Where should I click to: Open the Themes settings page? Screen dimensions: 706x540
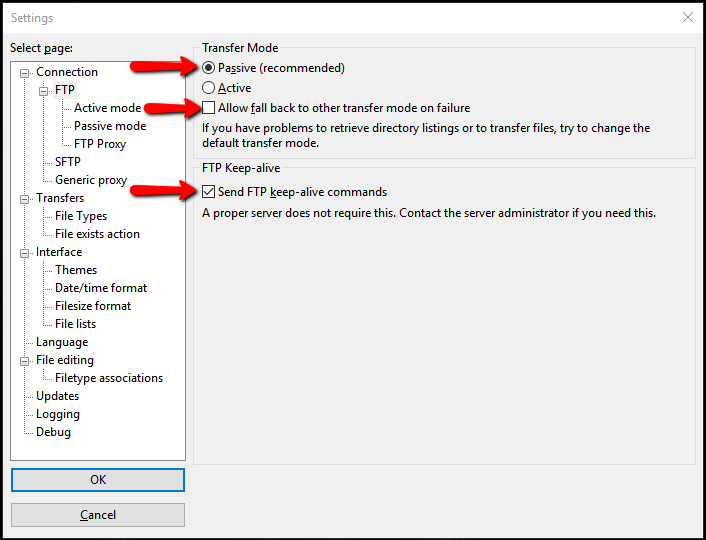(x=76, y=270)
